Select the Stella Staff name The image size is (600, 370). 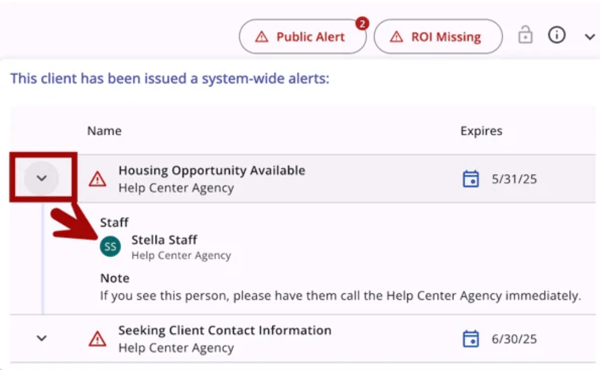(x=164, y=240)
